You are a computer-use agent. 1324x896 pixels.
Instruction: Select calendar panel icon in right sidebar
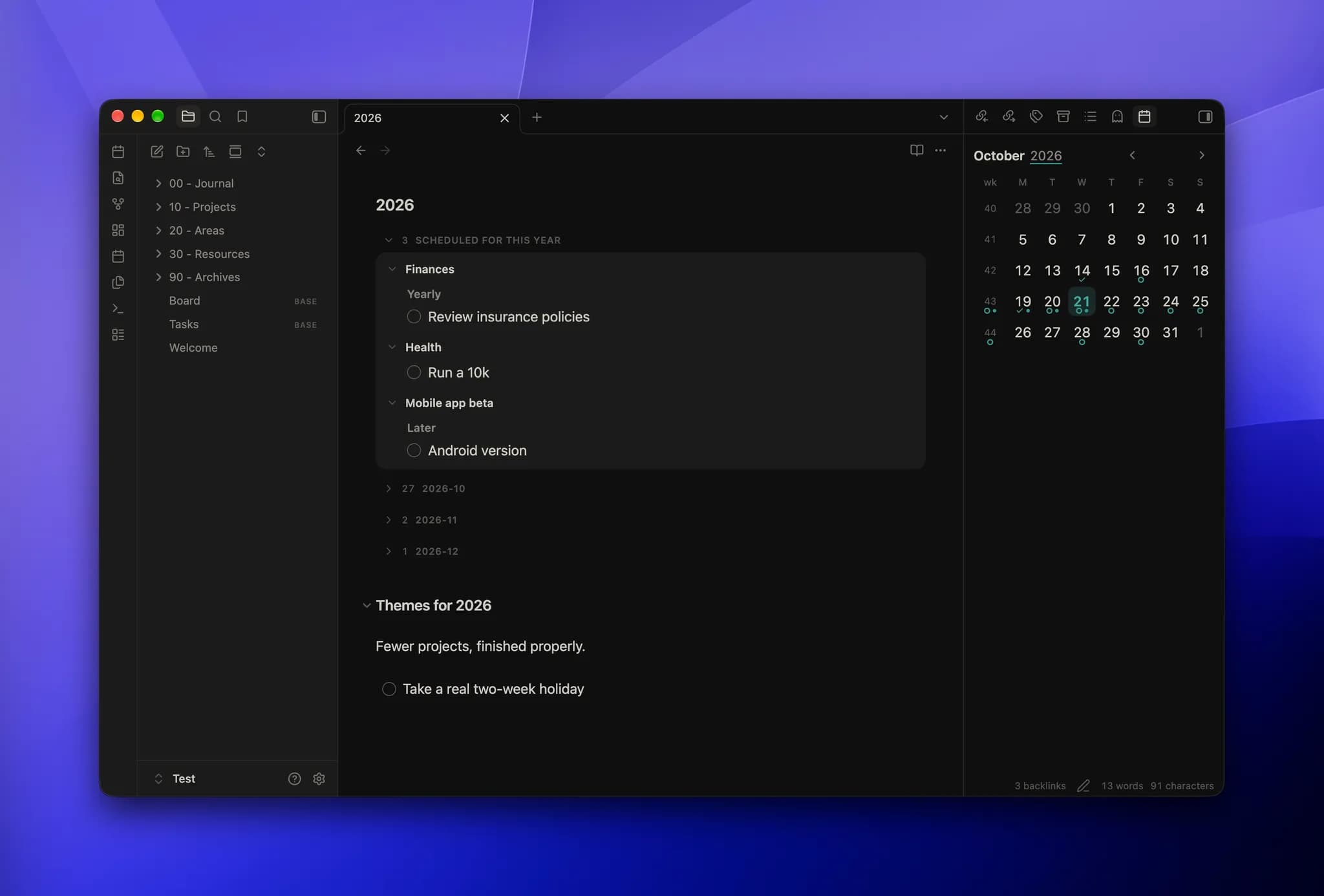tap(1144, 116)
